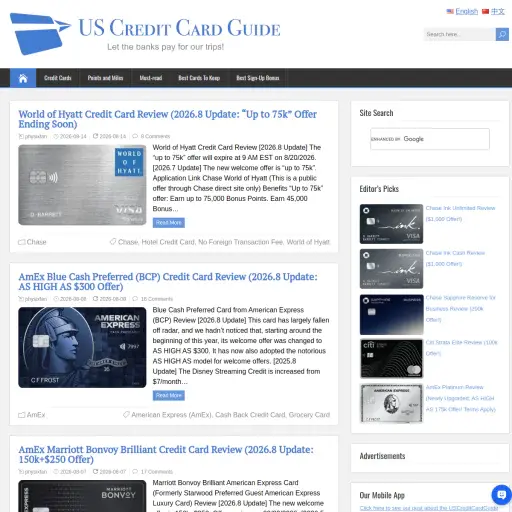This screenshot has height=512, width=512.
Task: Open the comments link on Hyatt post
Action: point(155,136)
